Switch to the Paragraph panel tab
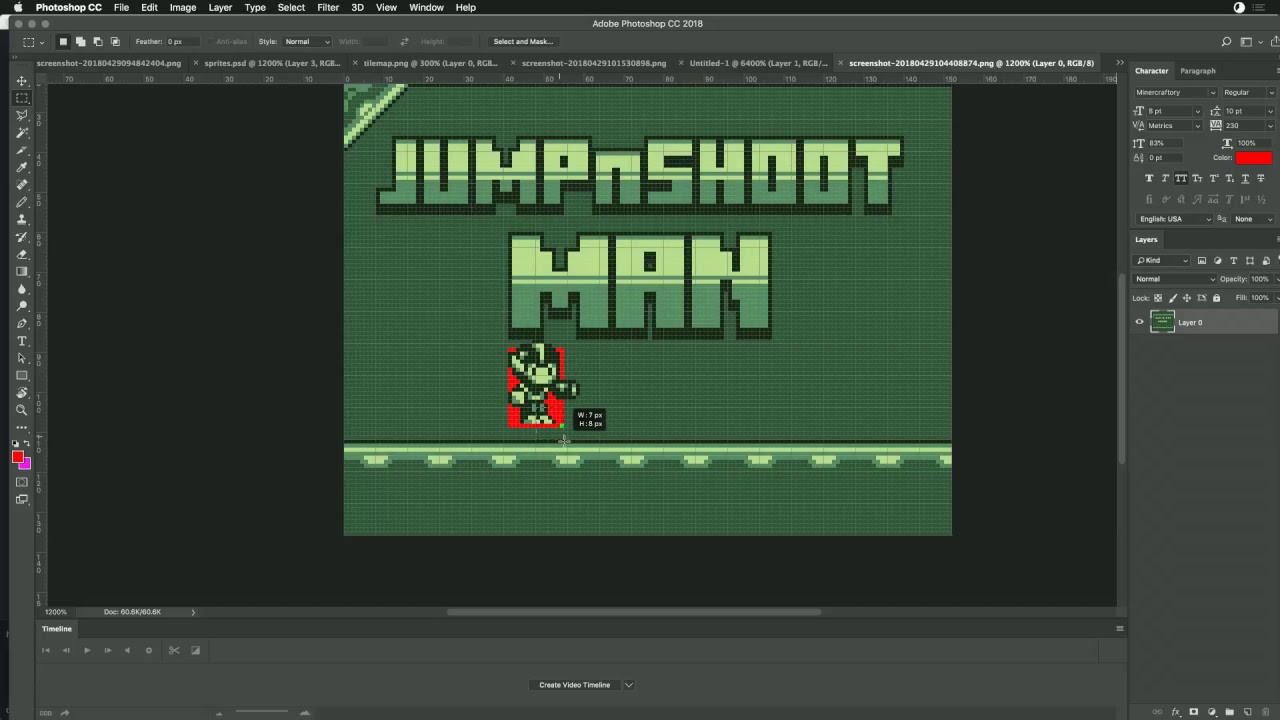Image resolution: width=1280 pixels, height=720 pixels. (x=1197, y=71)
